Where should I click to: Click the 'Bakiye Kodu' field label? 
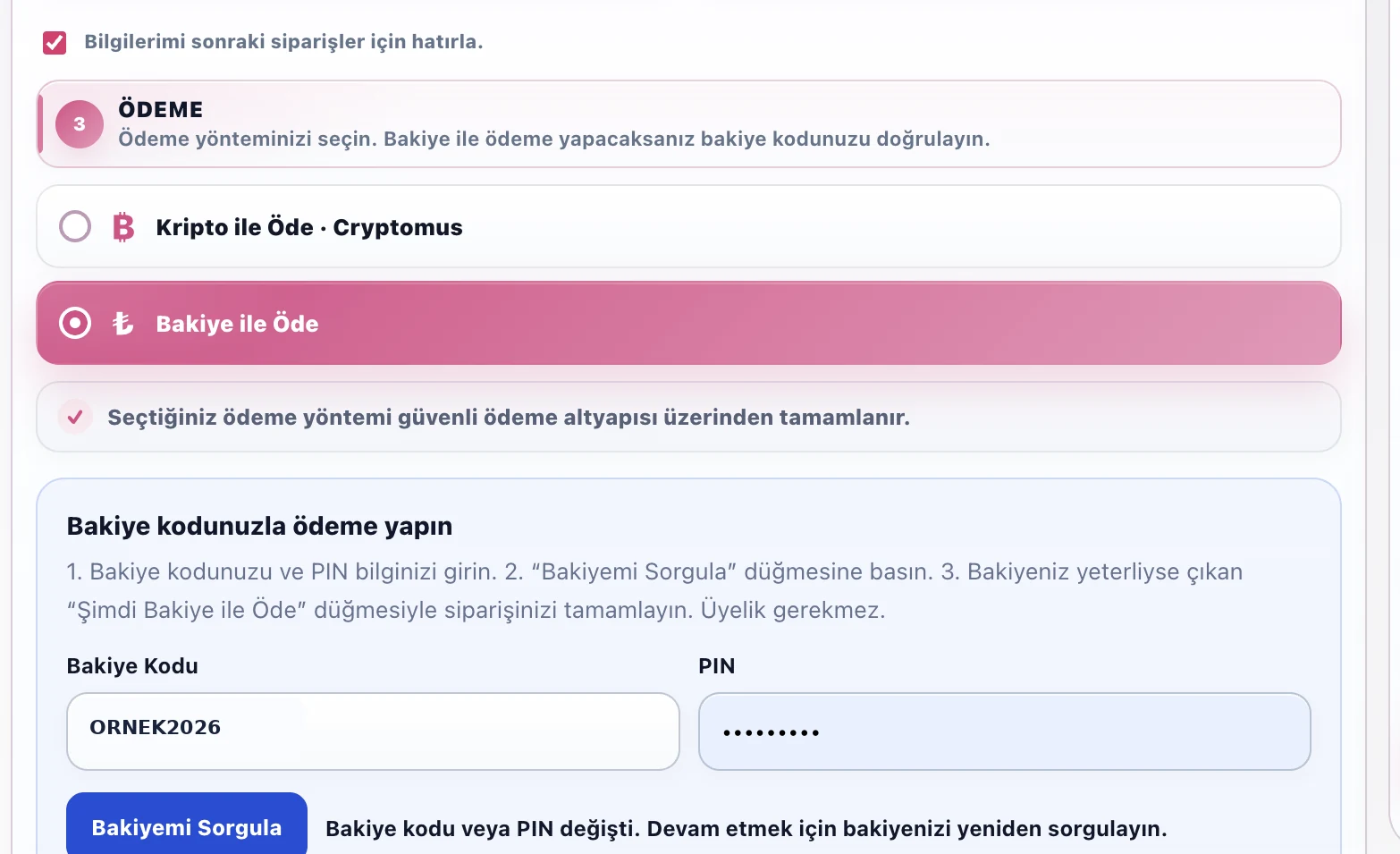coord(132,666)
